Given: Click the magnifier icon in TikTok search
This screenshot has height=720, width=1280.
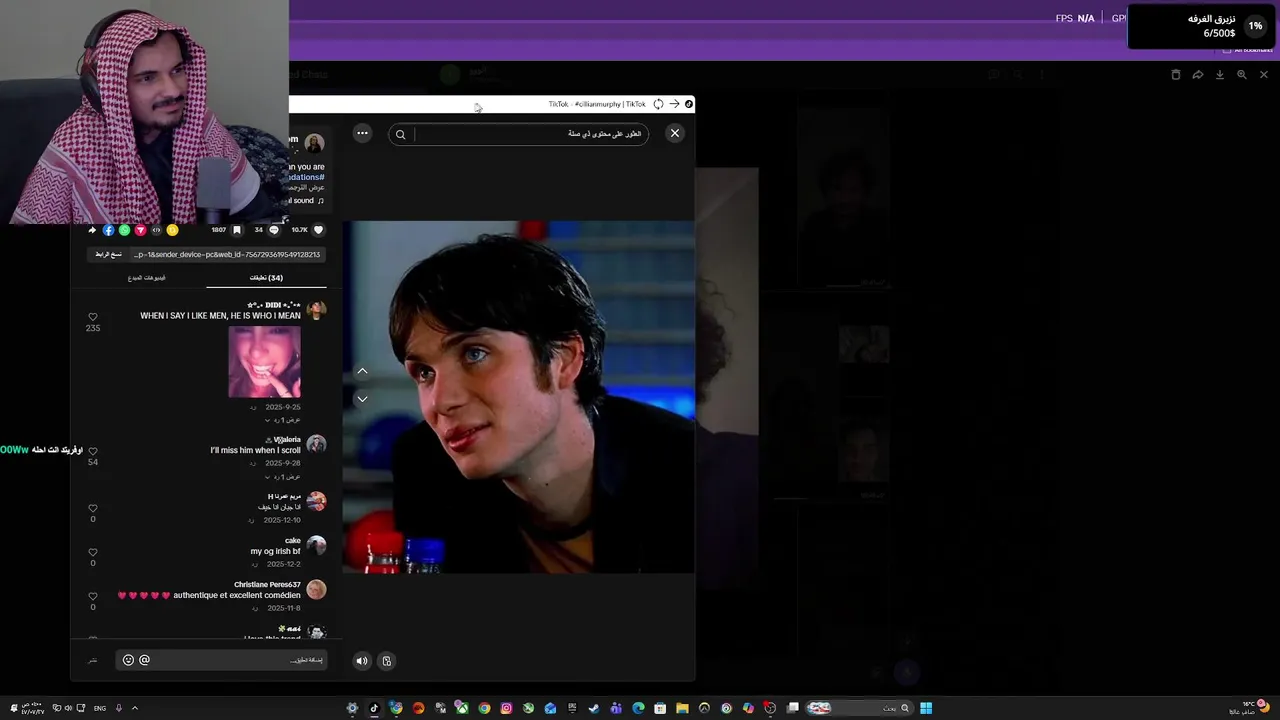Looking at the screenshot, I should click(400, 134).
